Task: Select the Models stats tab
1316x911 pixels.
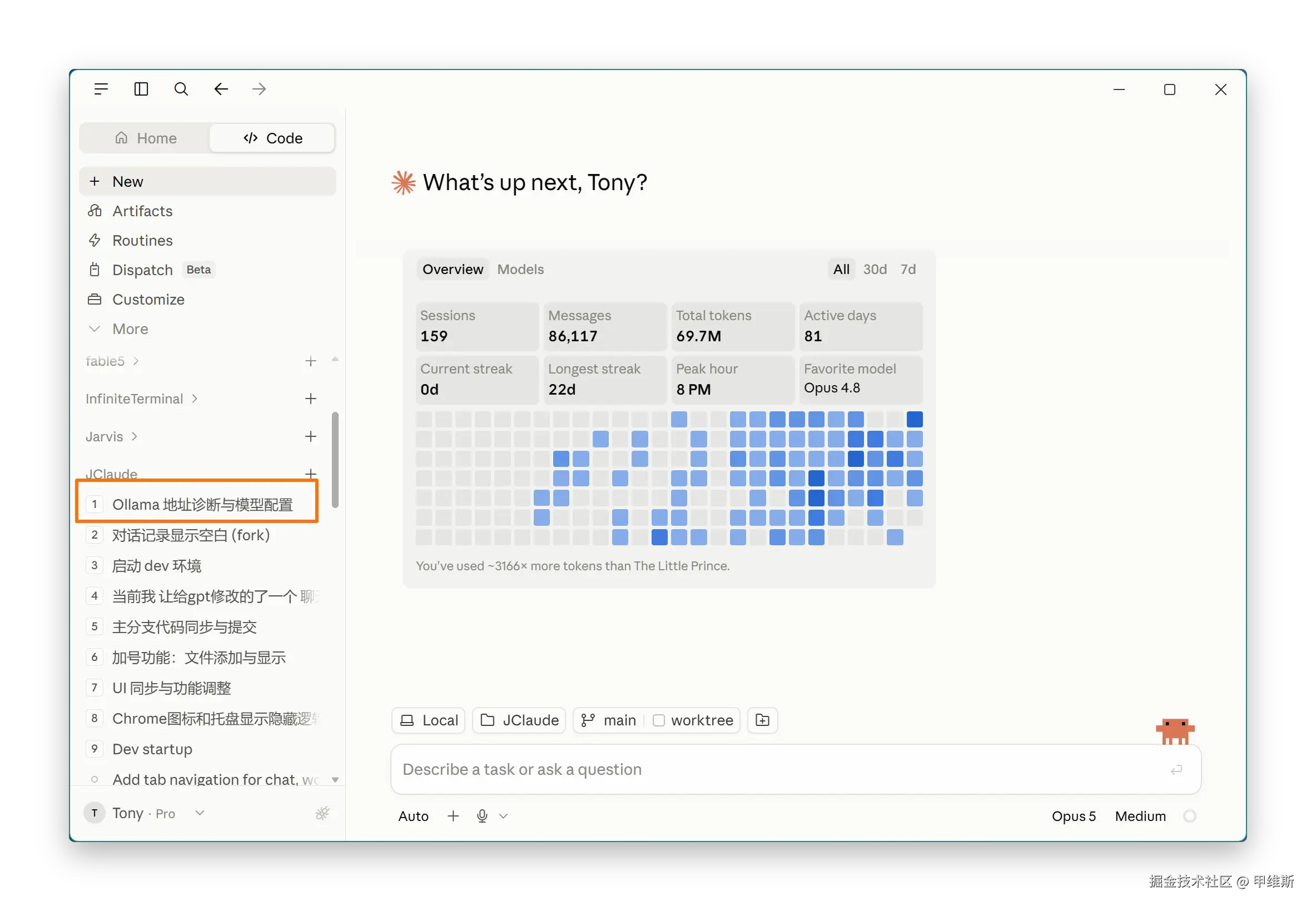Action: [x=520, y=270]
